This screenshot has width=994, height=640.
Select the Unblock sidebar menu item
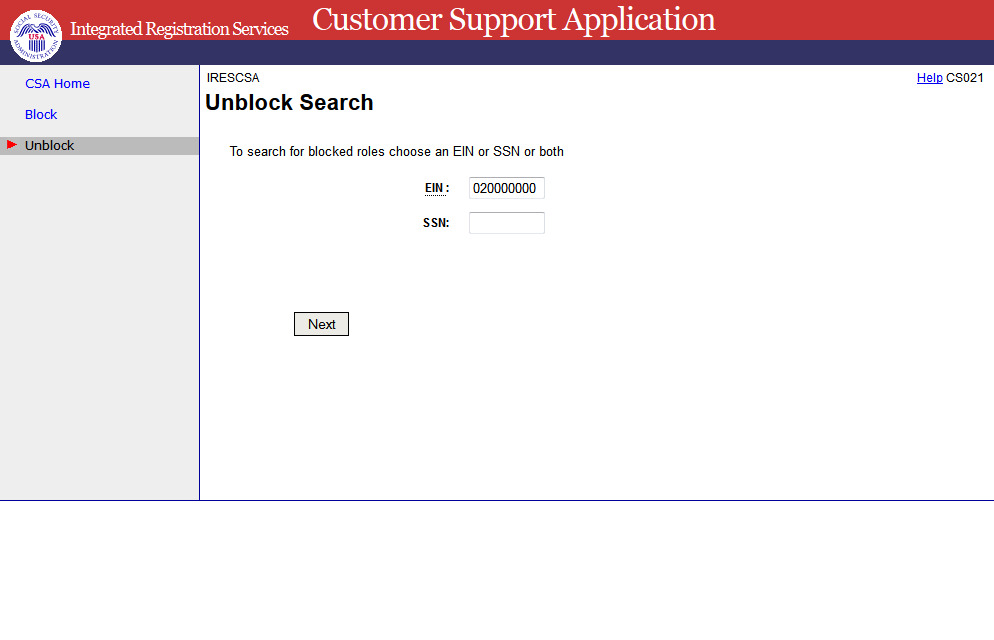[x=50, y=146]
